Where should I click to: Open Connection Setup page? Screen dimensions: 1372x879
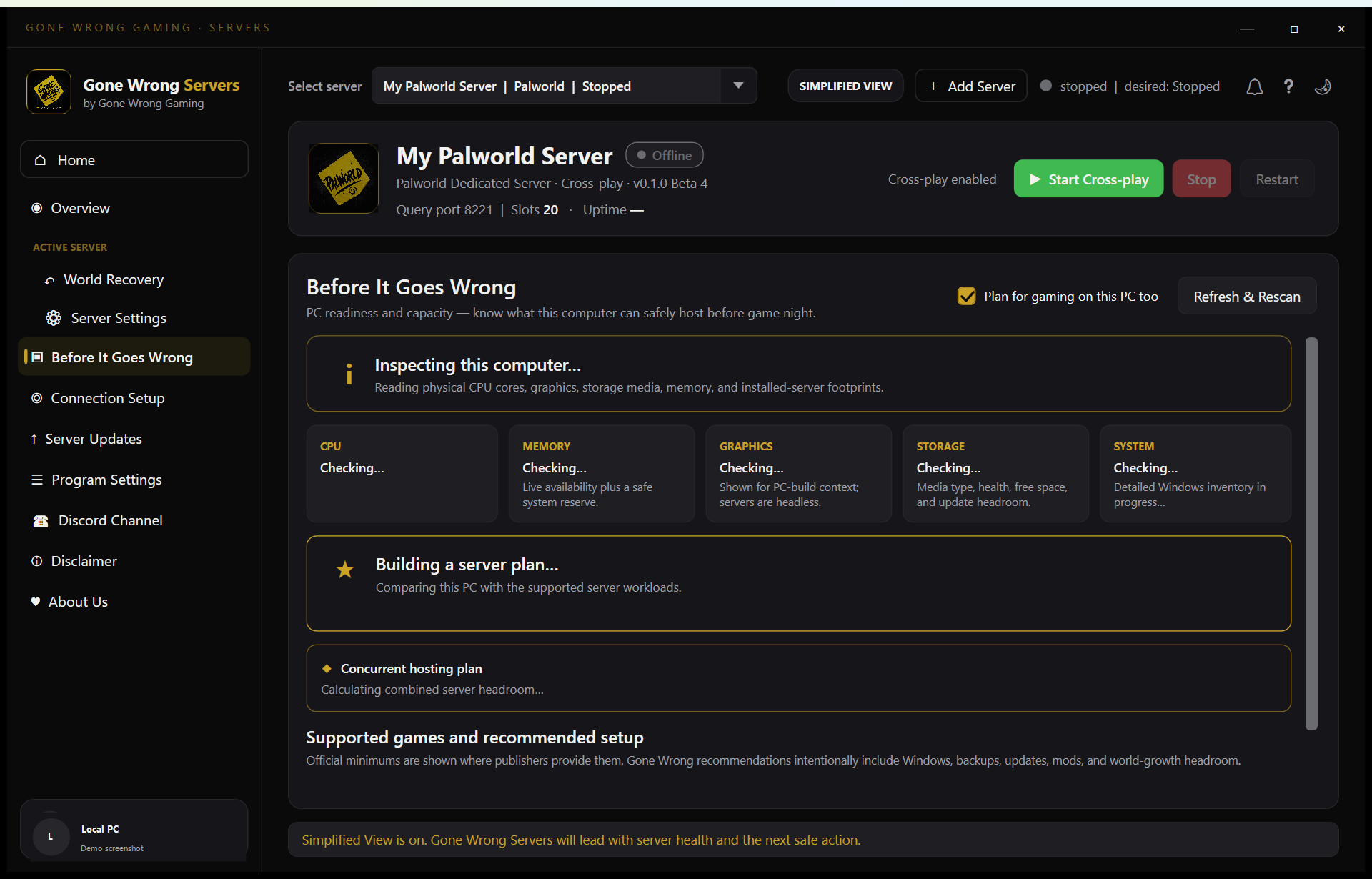(134, 398)
